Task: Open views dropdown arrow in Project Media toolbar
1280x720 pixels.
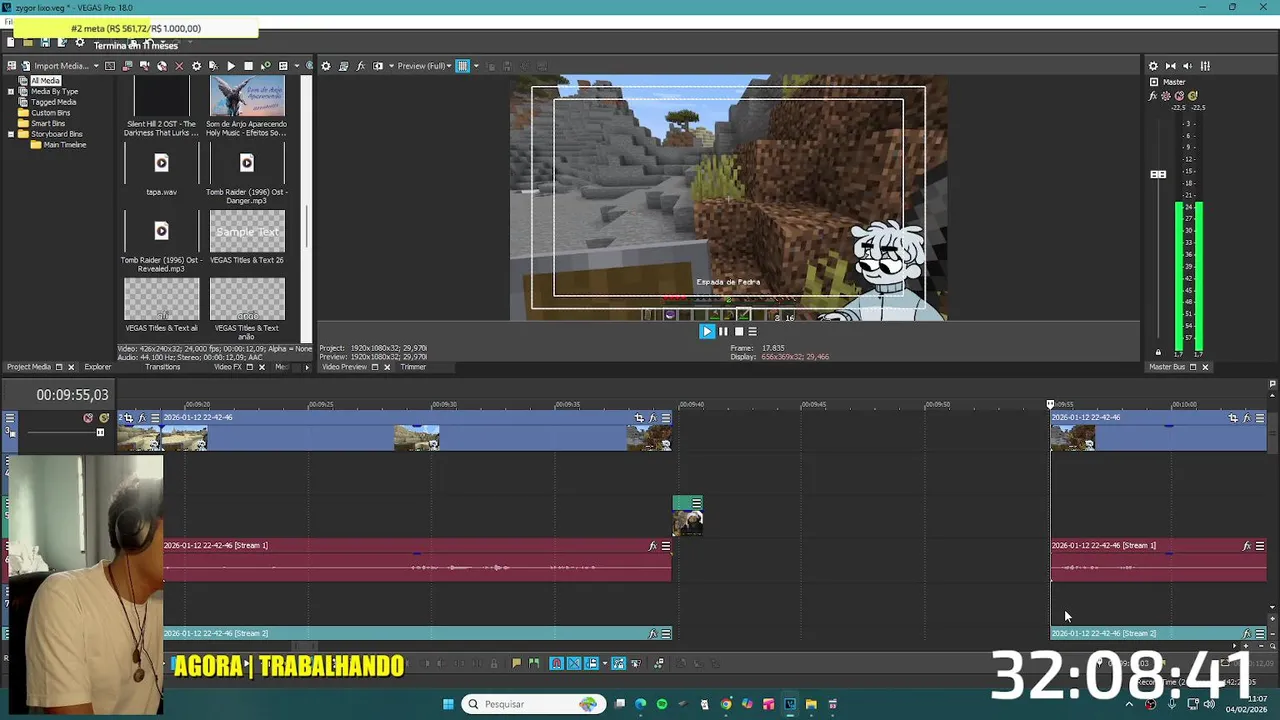Action: point(296,66)
